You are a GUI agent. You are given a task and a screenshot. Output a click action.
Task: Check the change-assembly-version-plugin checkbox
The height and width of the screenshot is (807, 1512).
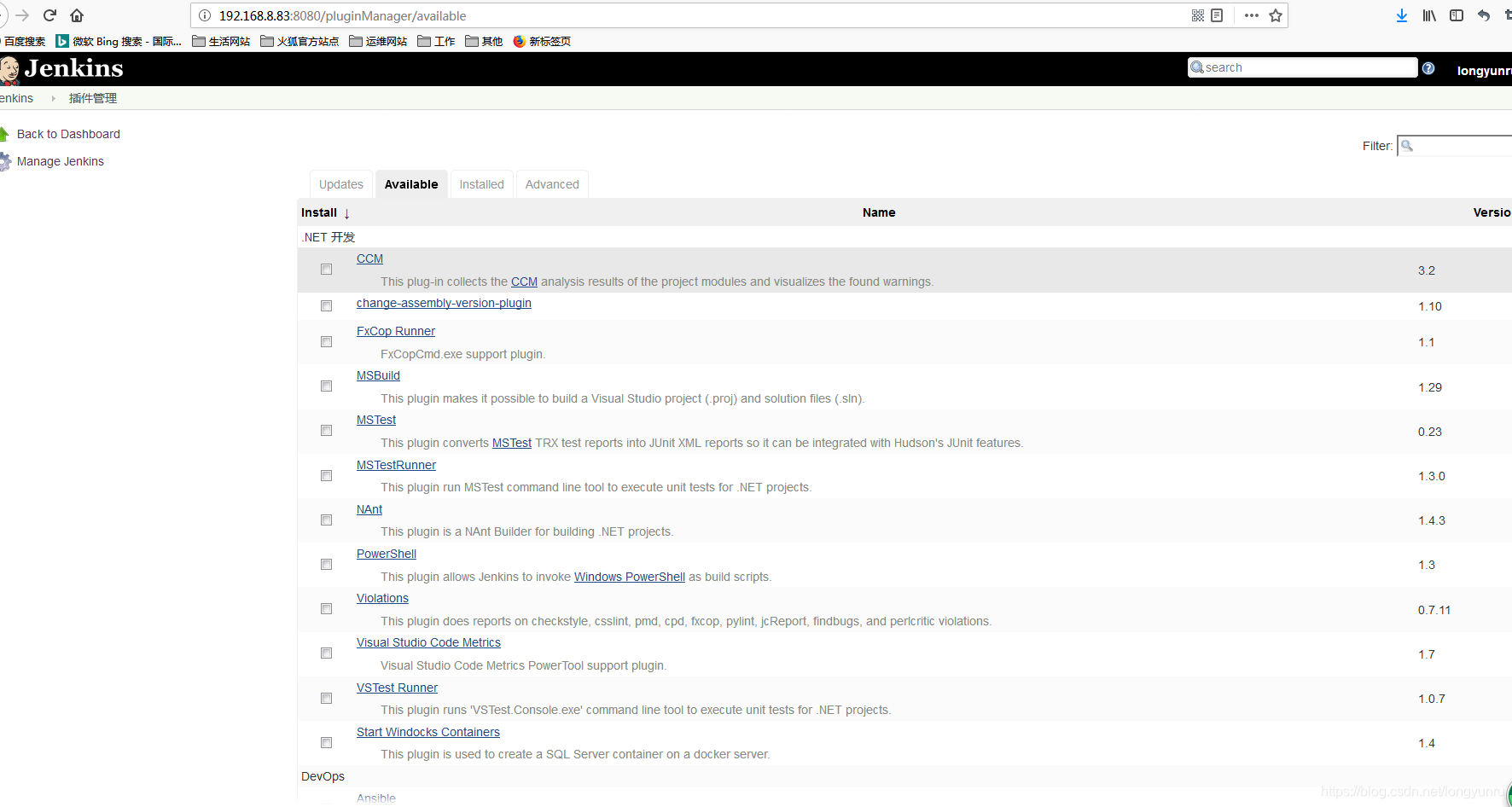pos(326,306)
